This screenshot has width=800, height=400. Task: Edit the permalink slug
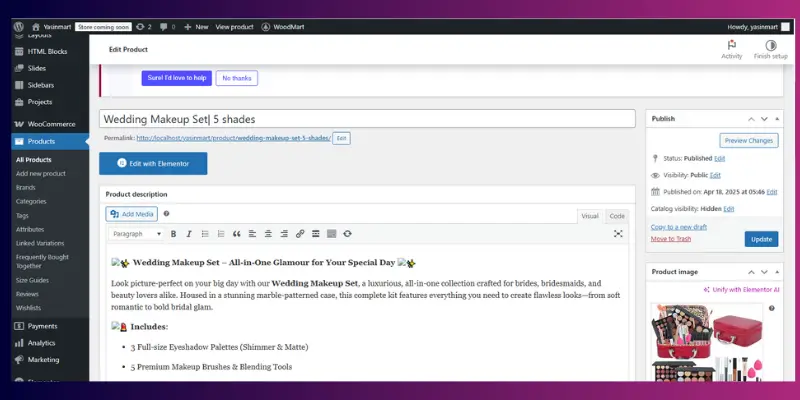pos(341,138)
